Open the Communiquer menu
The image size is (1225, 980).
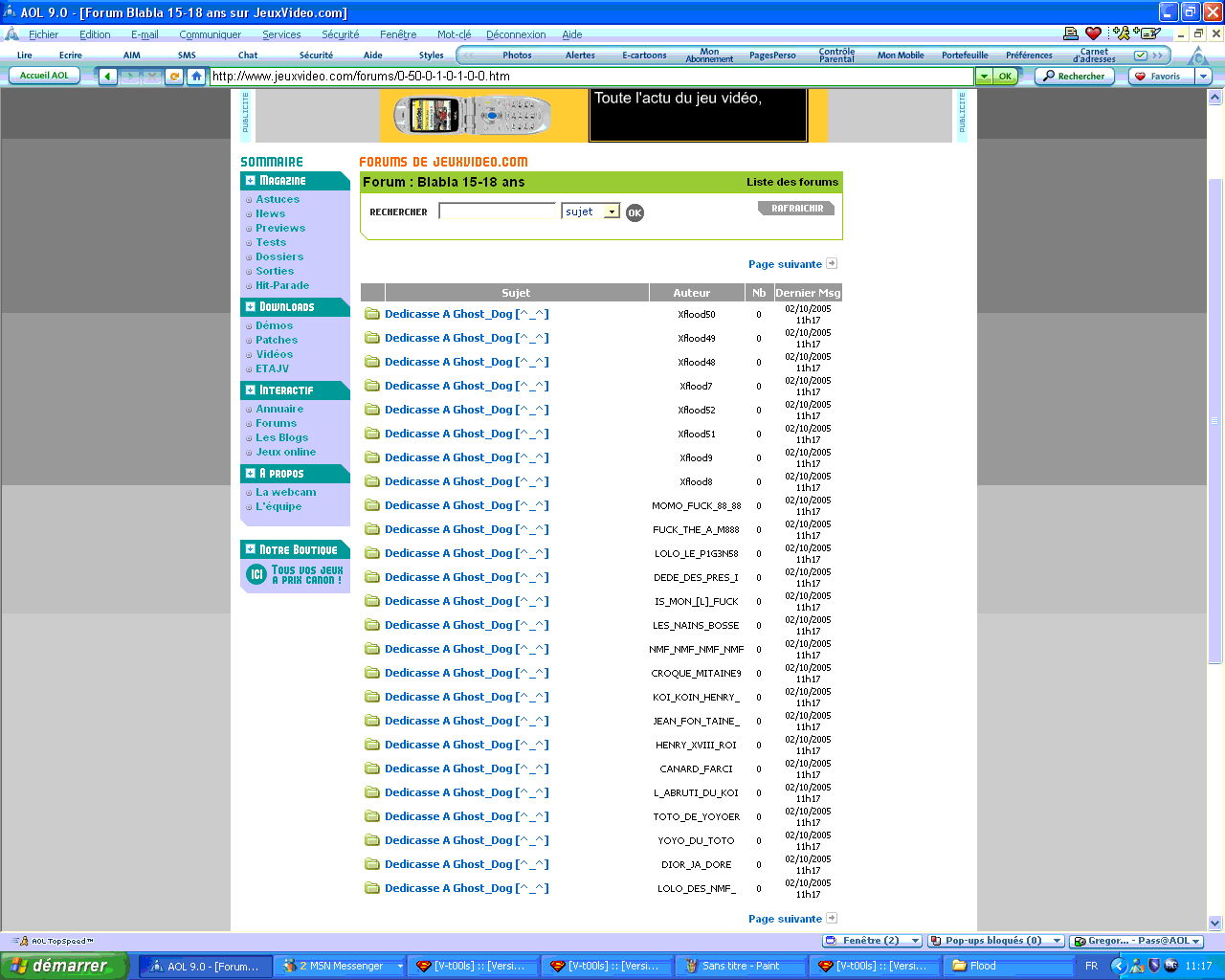tap(210, 34)
